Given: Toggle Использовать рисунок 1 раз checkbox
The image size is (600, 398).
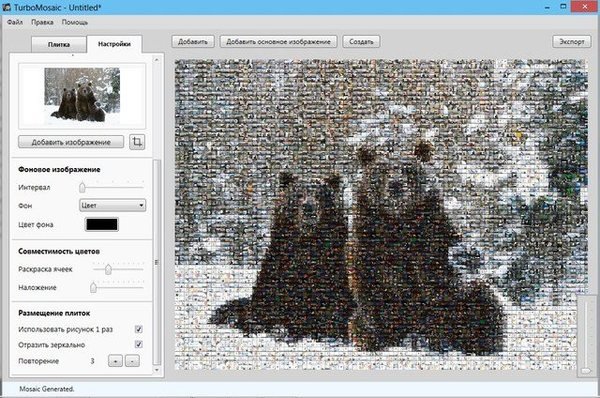Looking at the screenshot, I should coord(139,329).
